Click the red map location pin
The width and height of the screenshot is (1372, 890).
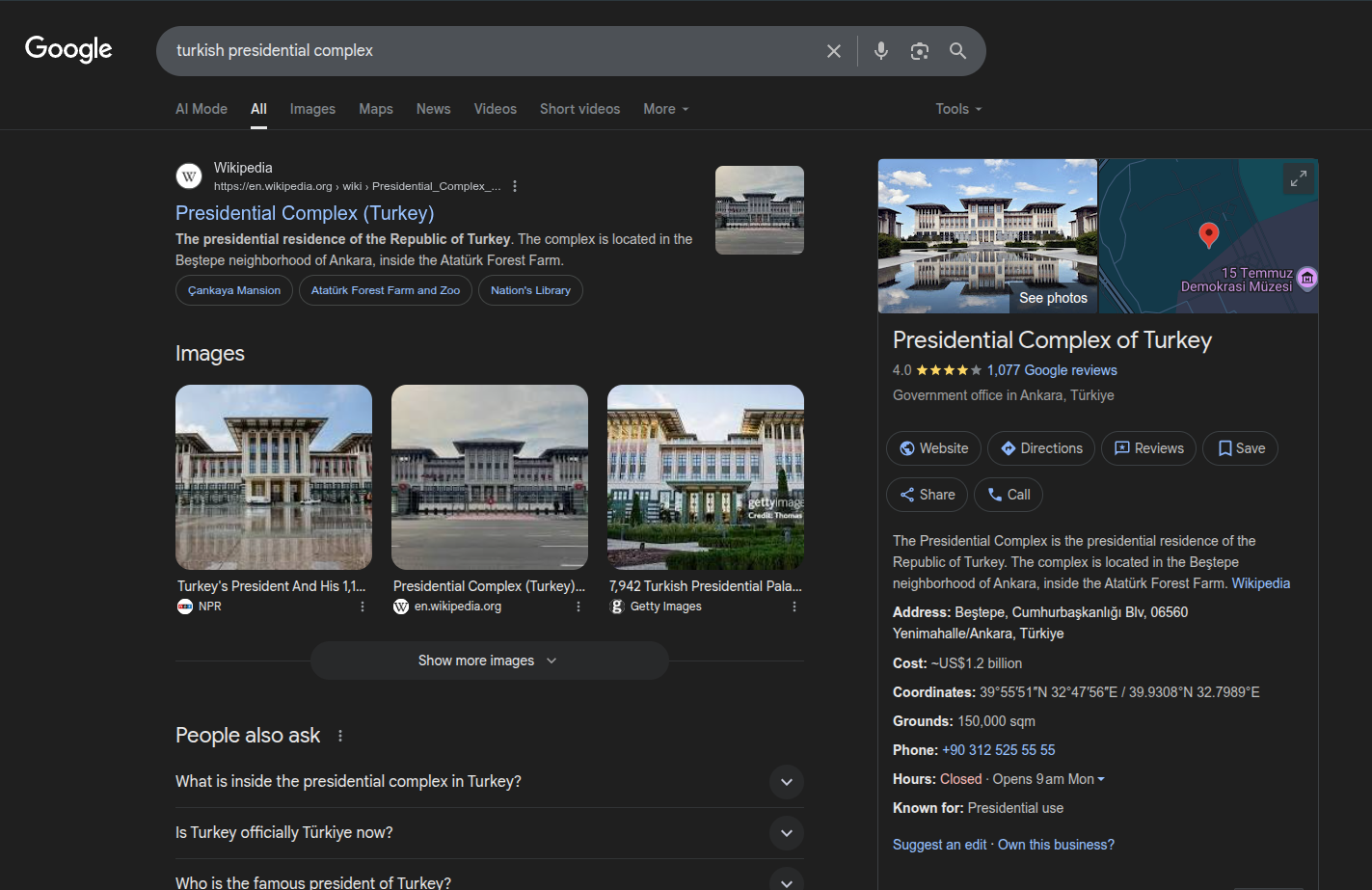tap(1208, 235)
